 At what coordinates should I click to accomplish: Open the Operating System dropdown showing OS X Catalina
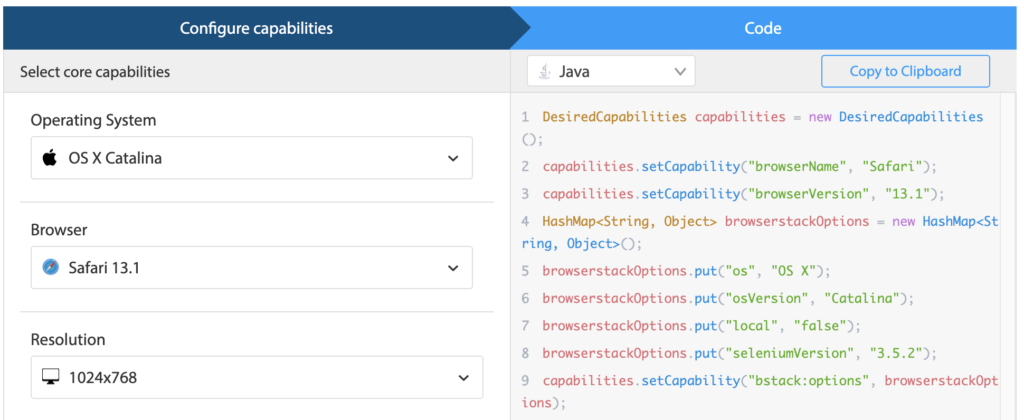tap(251, 157)
